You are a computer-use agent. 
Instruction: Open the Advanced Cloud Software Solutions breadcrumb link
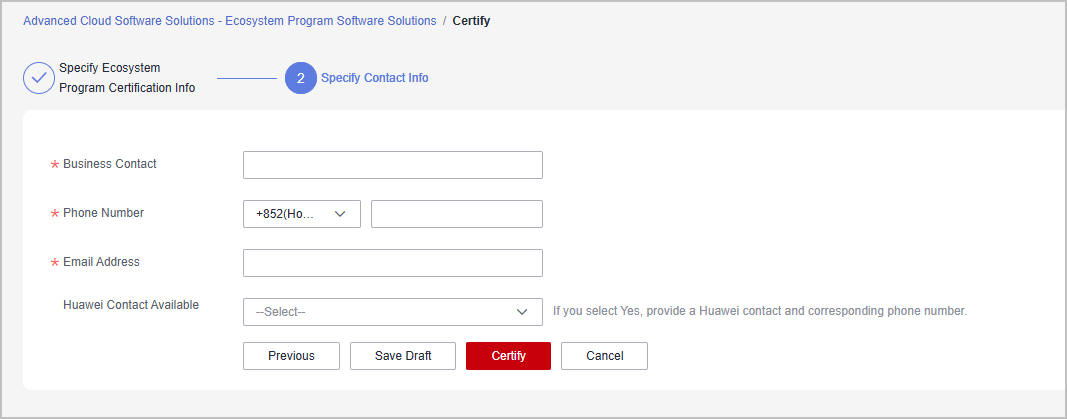[x=230, y=21]
